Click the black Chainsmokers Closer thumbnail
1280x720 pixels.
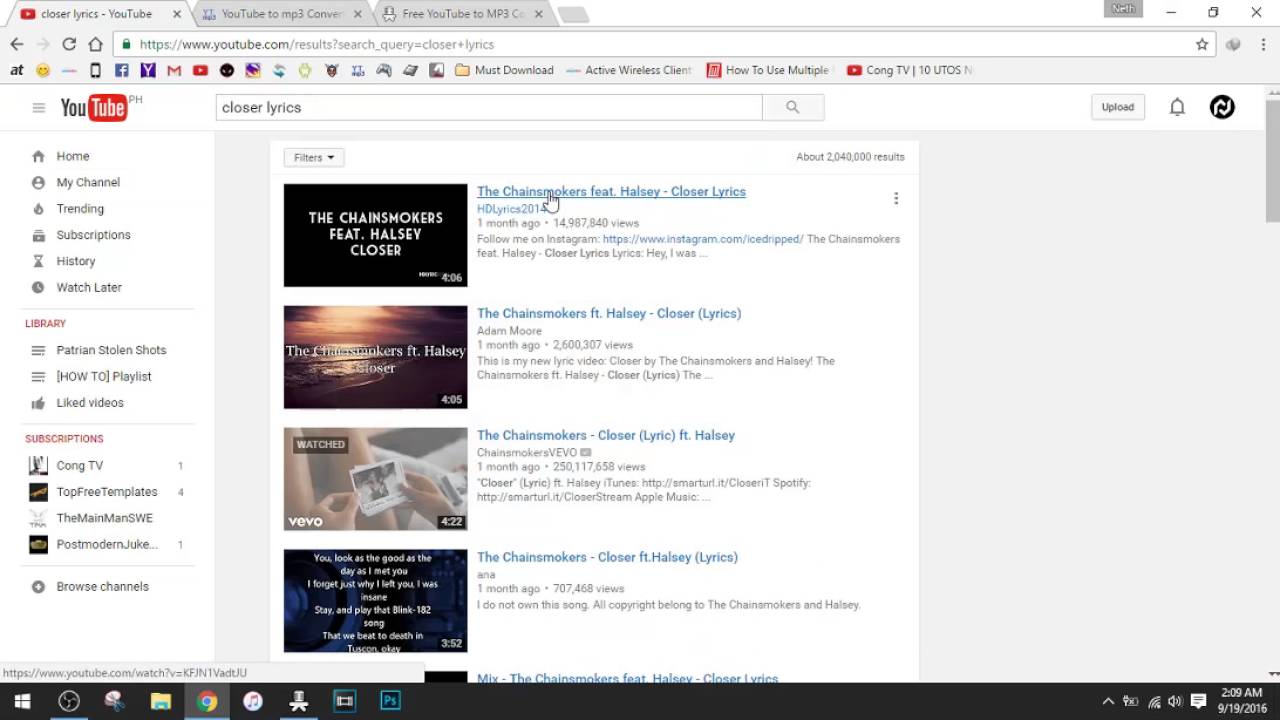pos(375,235)
